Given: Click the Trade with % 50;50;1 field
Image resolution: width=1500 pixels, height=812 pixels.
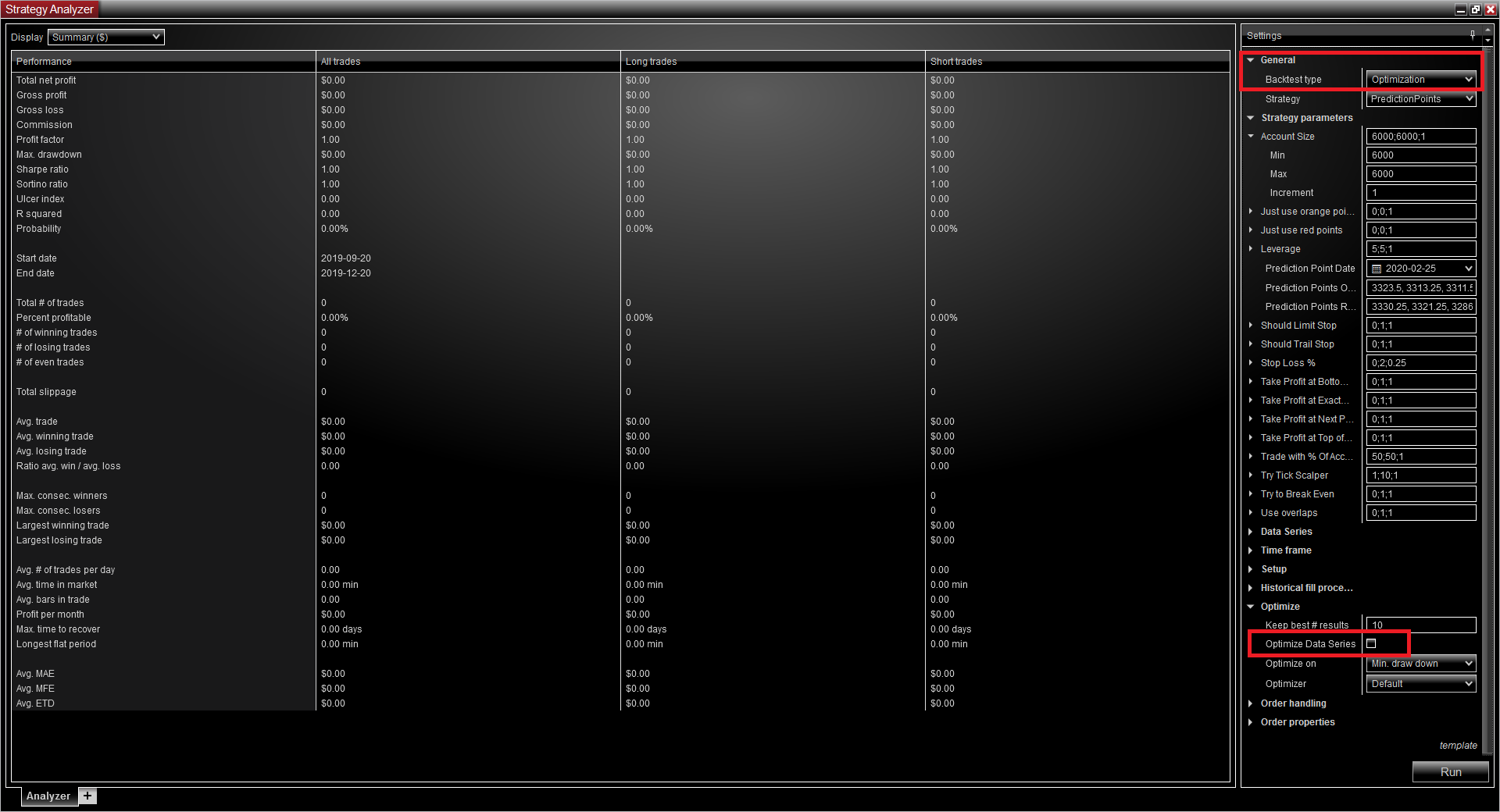Looking at the screenshot, I should point(1421,457).
